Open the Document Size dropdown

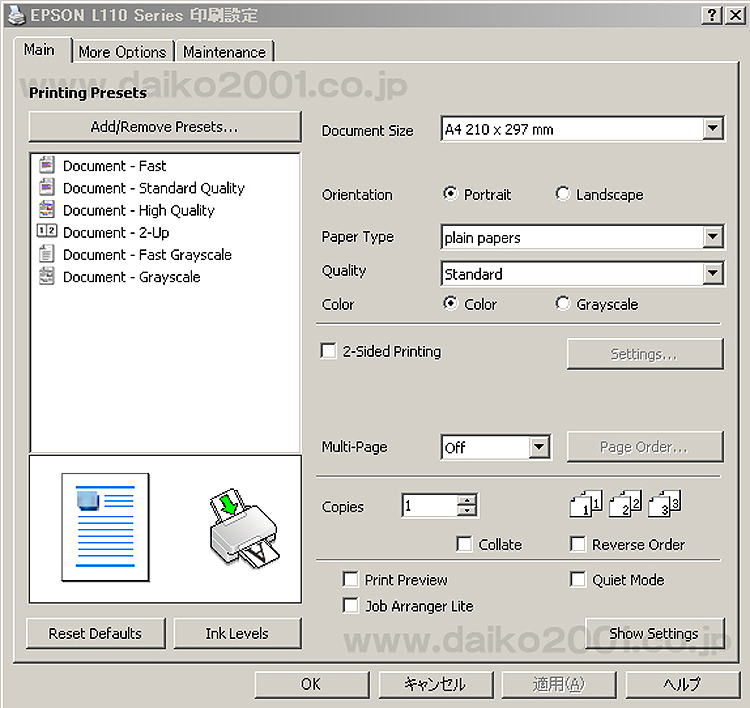click(712, 128)
